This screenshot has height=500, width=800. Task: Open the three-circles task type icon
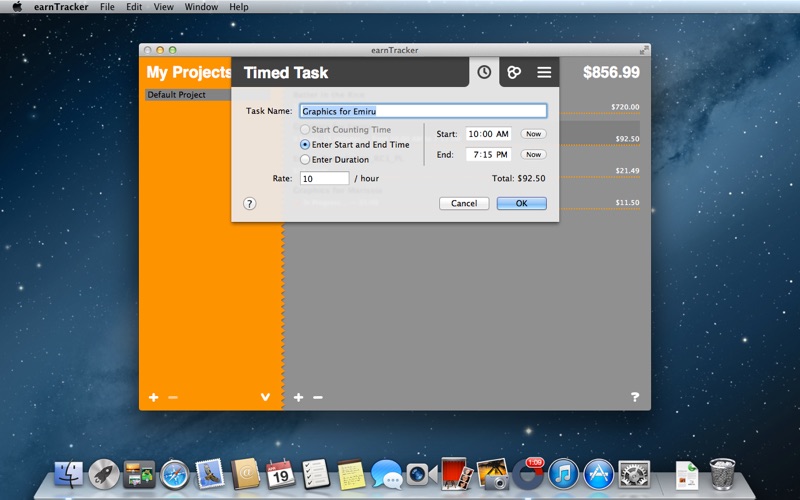pos(514,72)
